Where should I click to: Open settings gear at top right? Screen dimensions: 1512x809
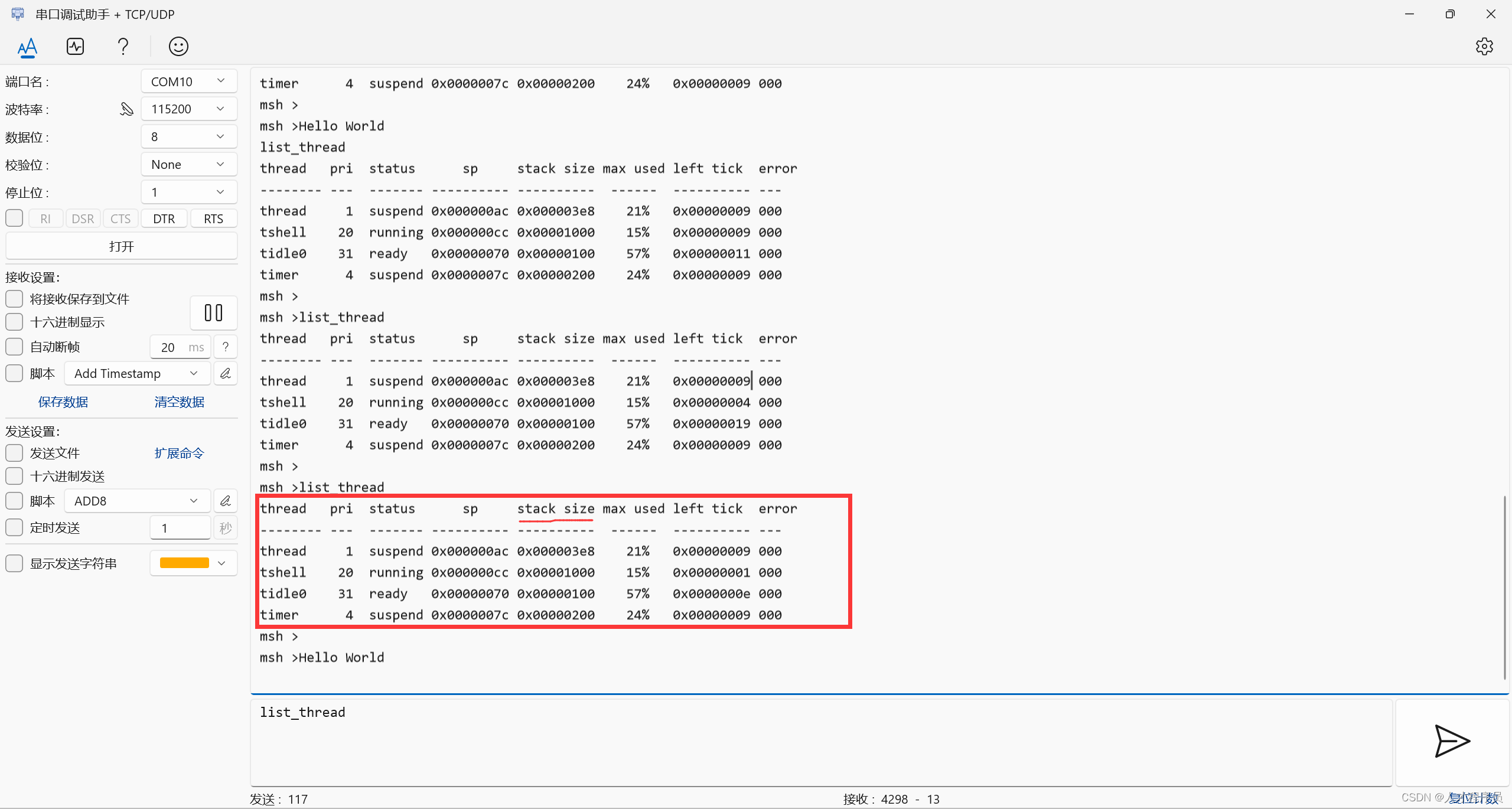click(x=1484, y=47)
